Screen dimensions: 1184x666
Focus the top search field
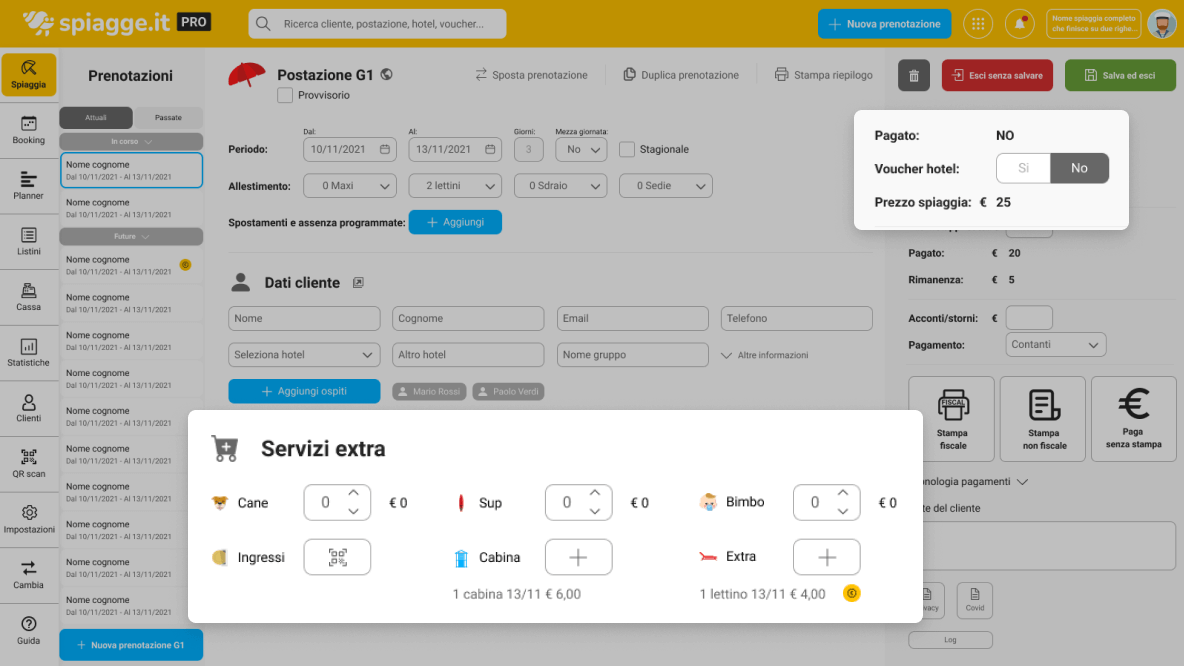(378, 24)
